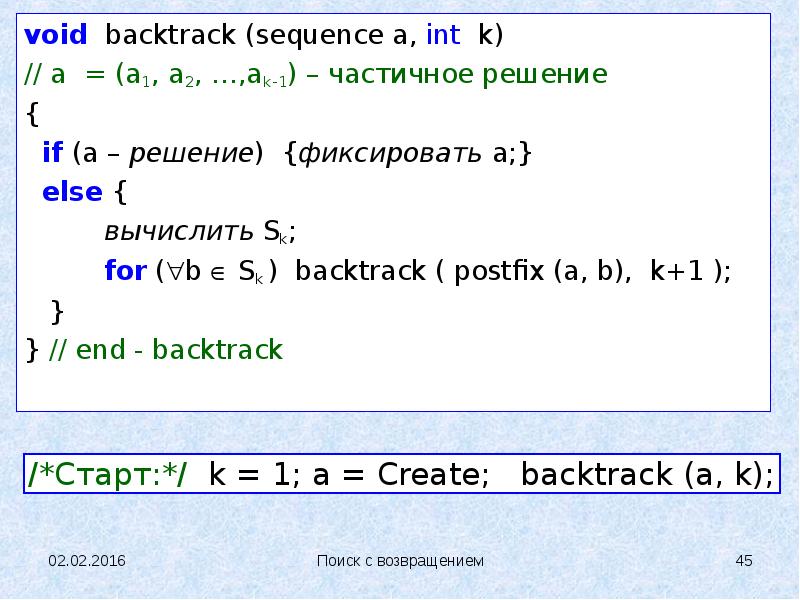This screenshot has width=800, height=600.
Task: Click the "else" keyword
Action: (72, 192)
